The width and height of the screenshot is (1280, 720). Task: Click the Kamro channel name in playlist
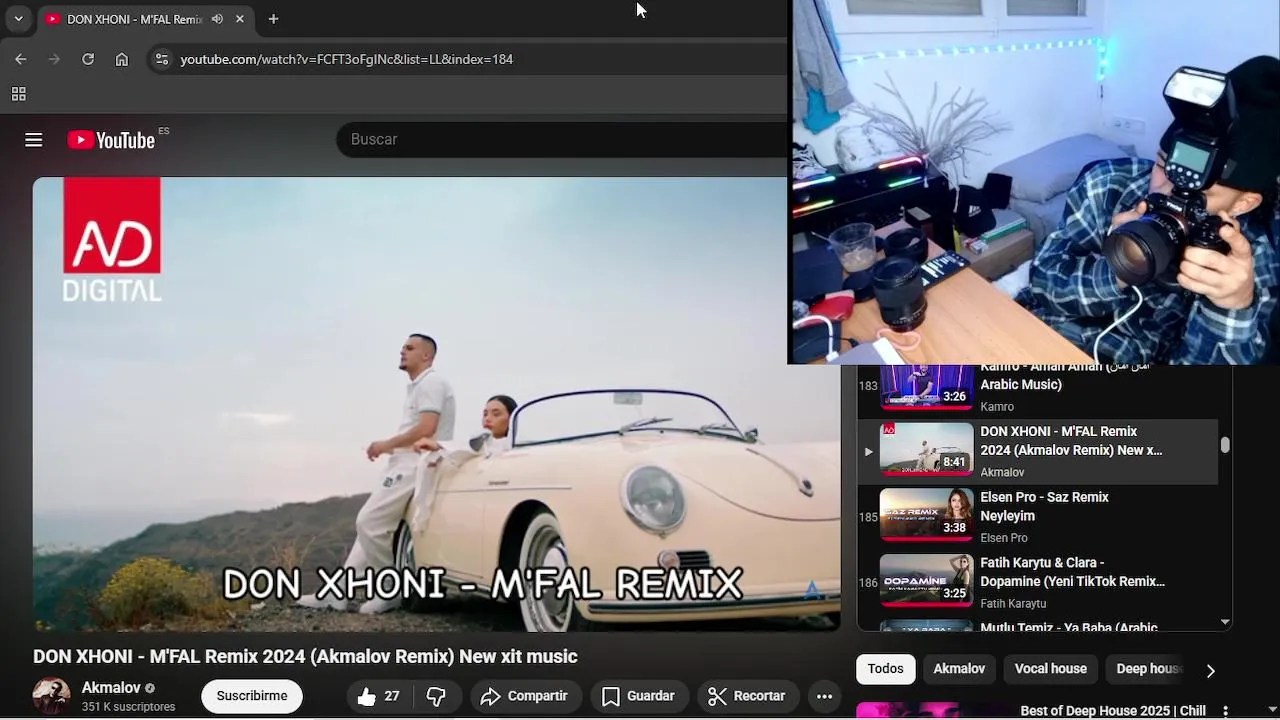point(997,407)
